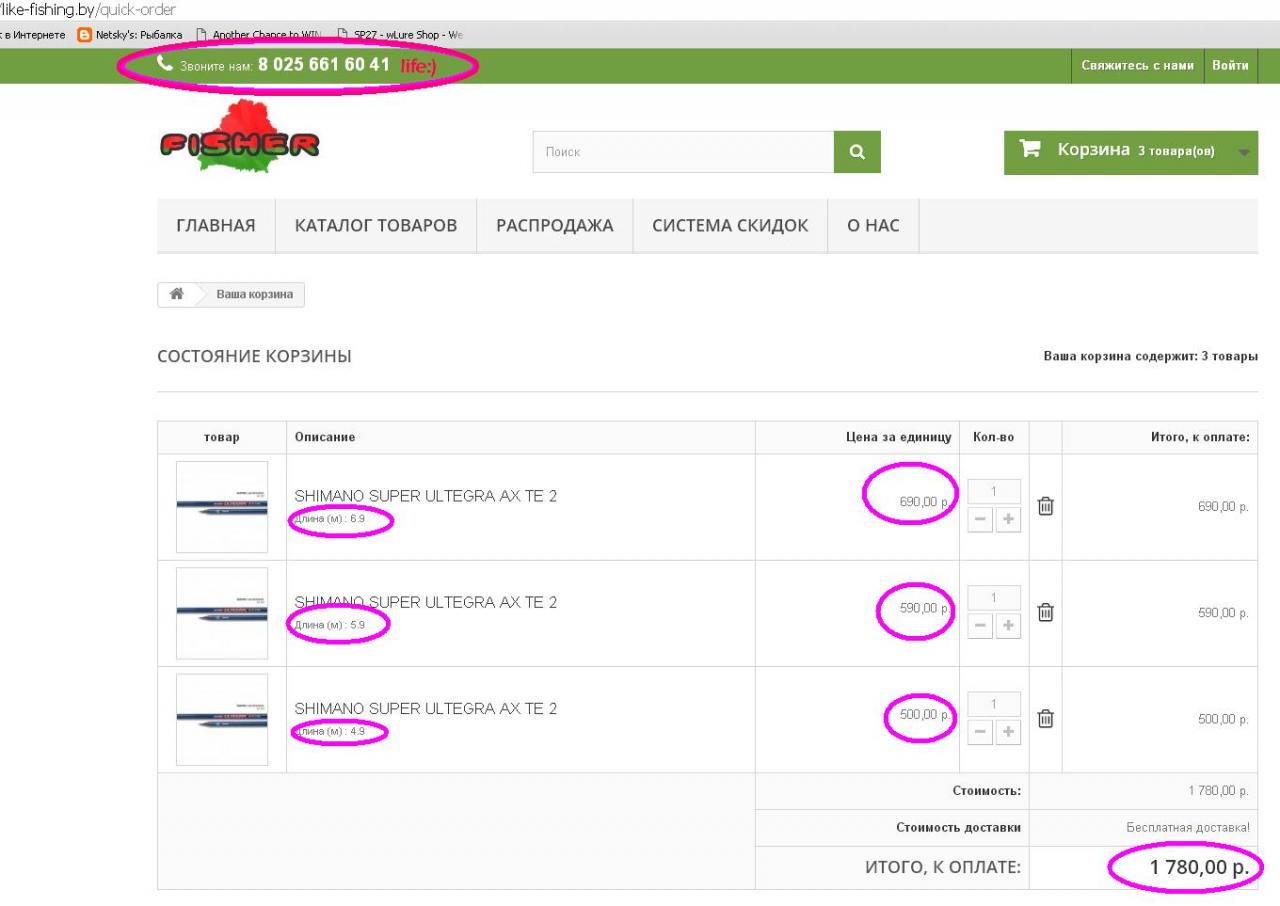Expand the Корзина cart dropdown arrow
1280x906 pixels.
tap(1243, 153)
